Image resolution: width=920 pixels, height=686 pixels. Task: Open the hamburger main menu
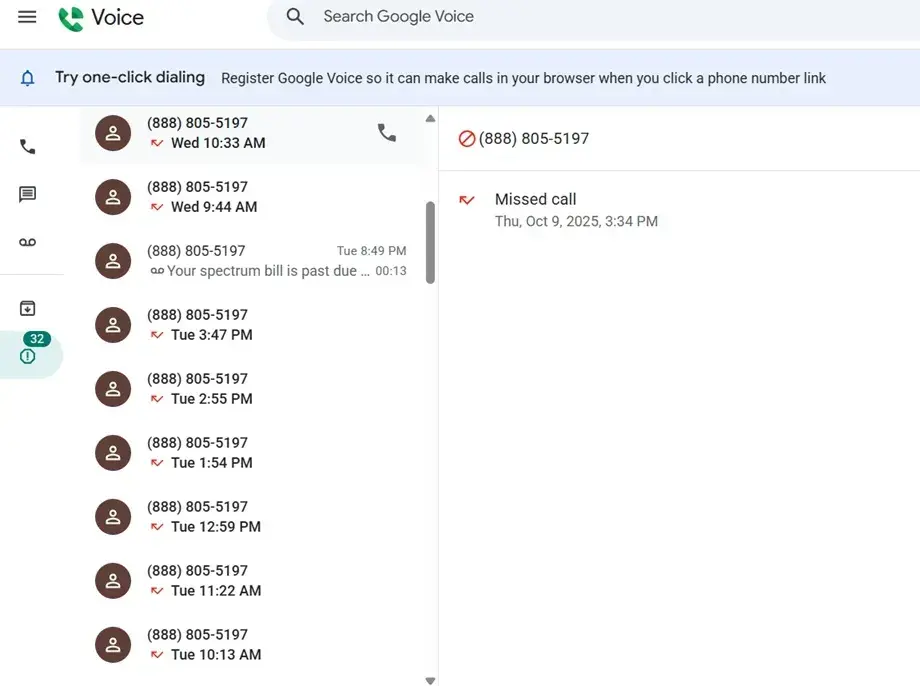27,17
